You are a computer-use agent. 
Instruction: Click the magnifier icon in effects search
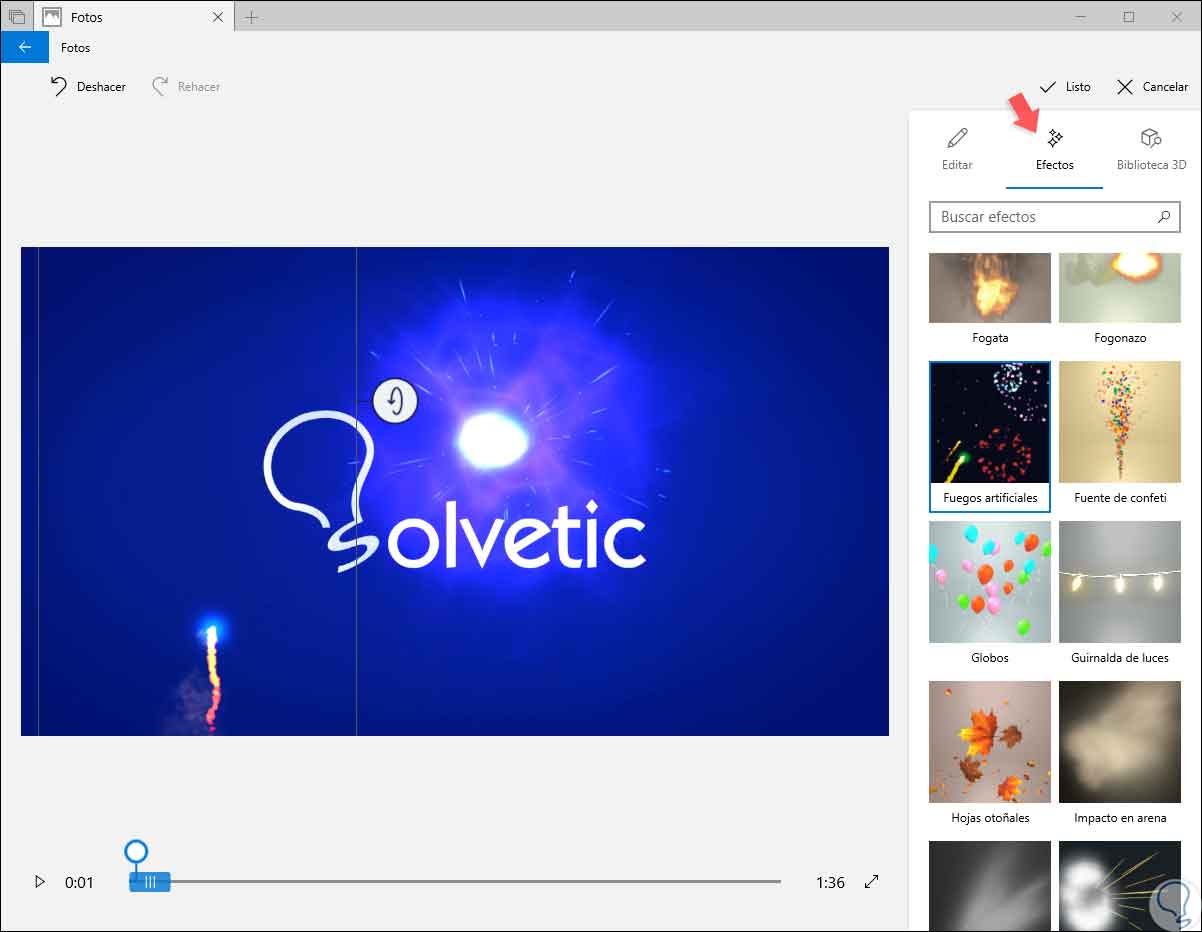1163,216
